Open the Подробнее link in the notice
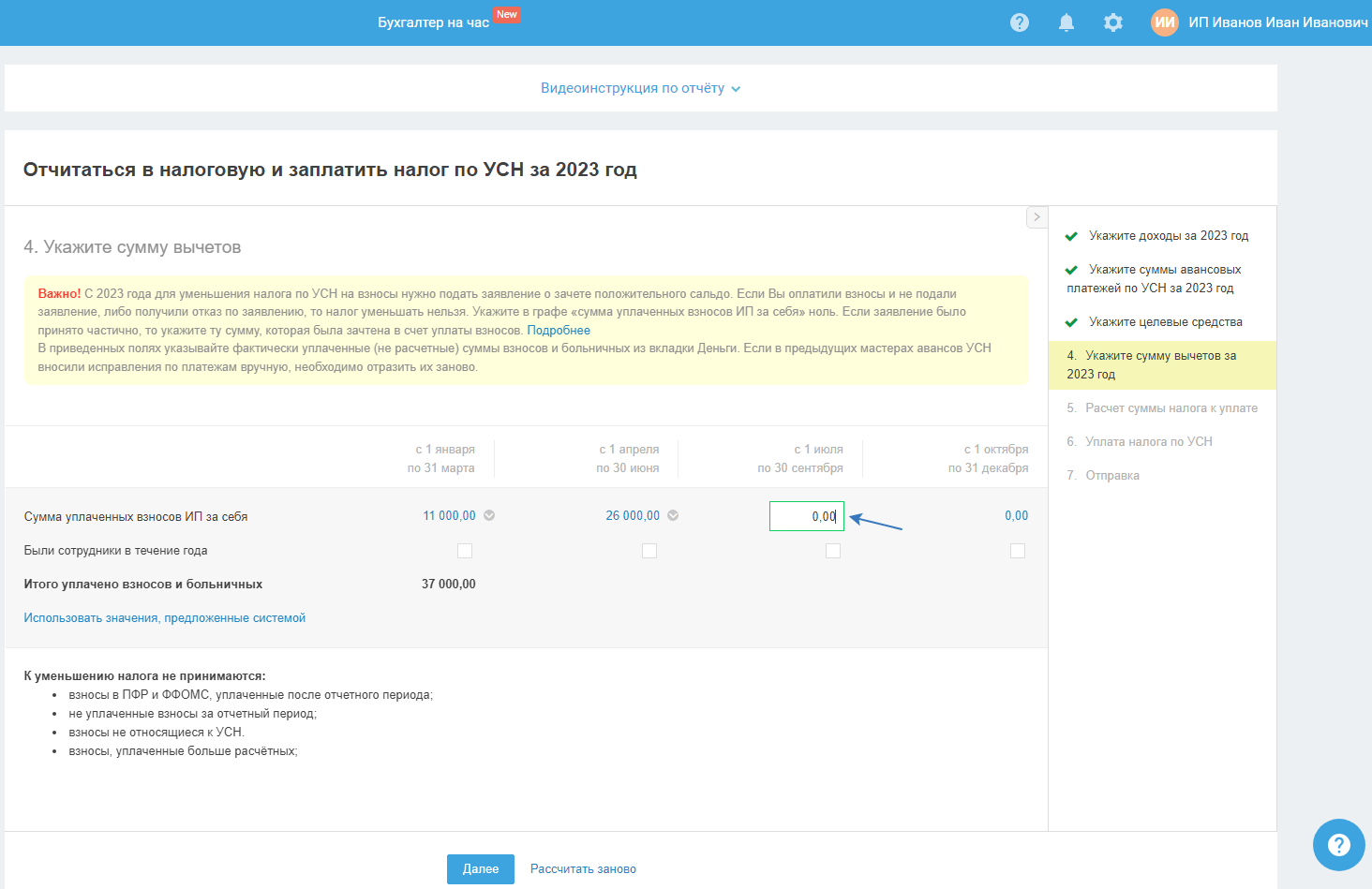The height and width of the screenshot is (889, 1372). [559, 331]
